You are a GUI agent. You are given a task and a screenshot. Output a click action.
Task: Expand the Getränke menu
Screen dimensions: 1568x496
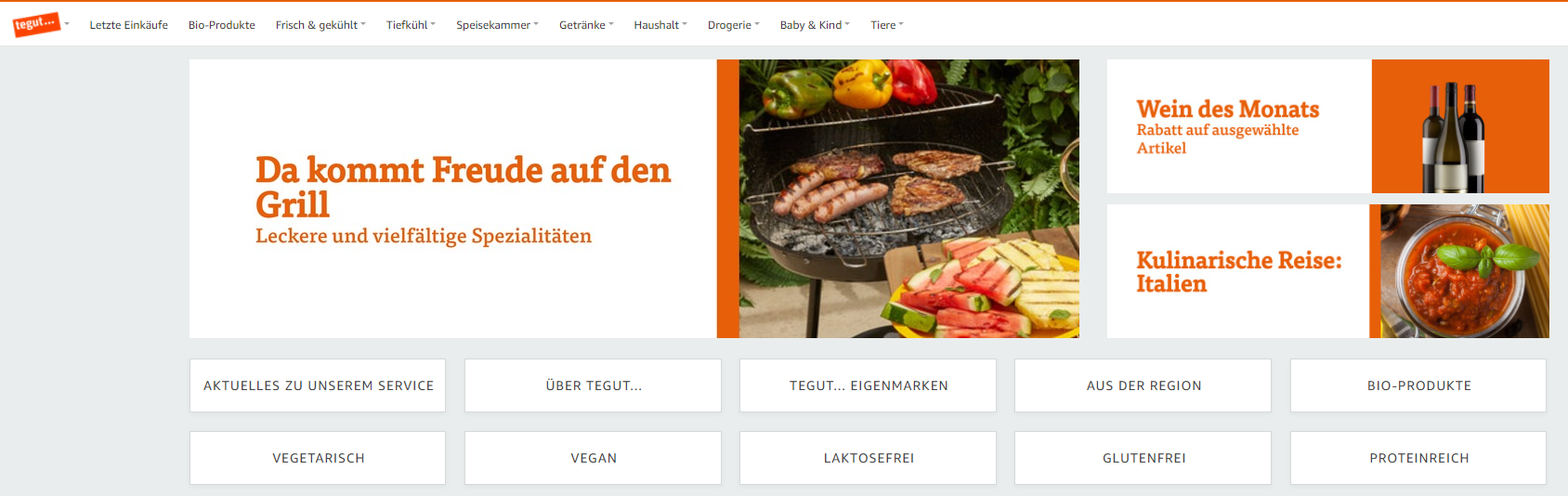click(586, 25)
